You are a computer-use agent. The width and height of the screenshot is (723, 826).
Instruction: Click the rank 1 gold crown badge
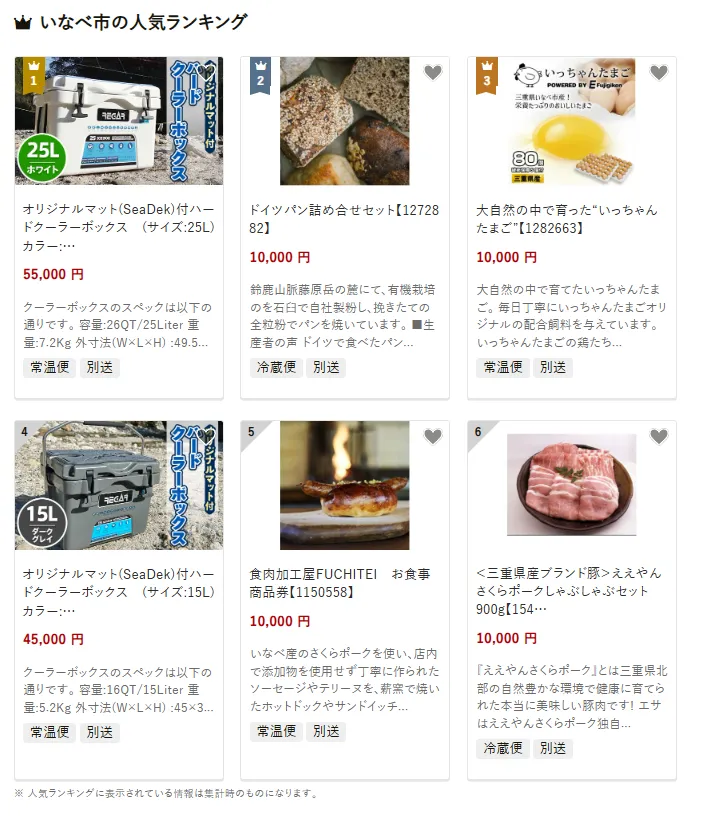(x=34, y=75)
